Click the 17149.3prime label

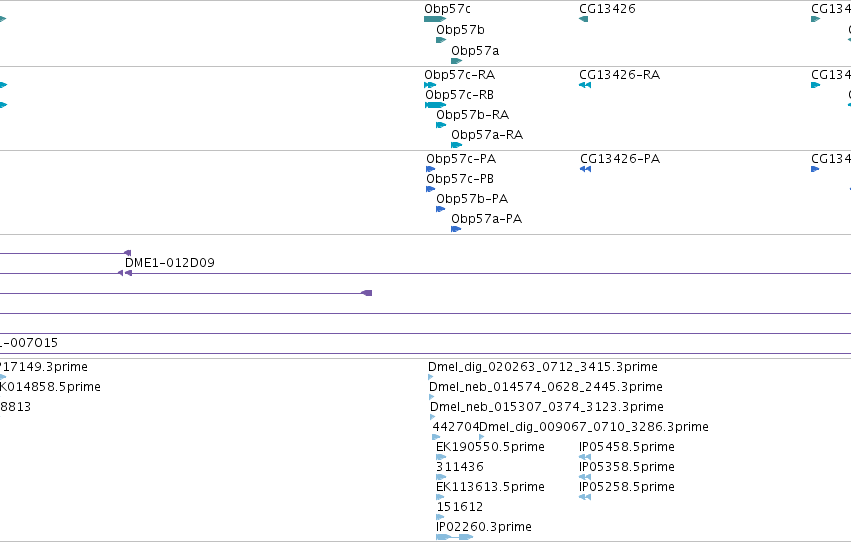pos(44,367)
